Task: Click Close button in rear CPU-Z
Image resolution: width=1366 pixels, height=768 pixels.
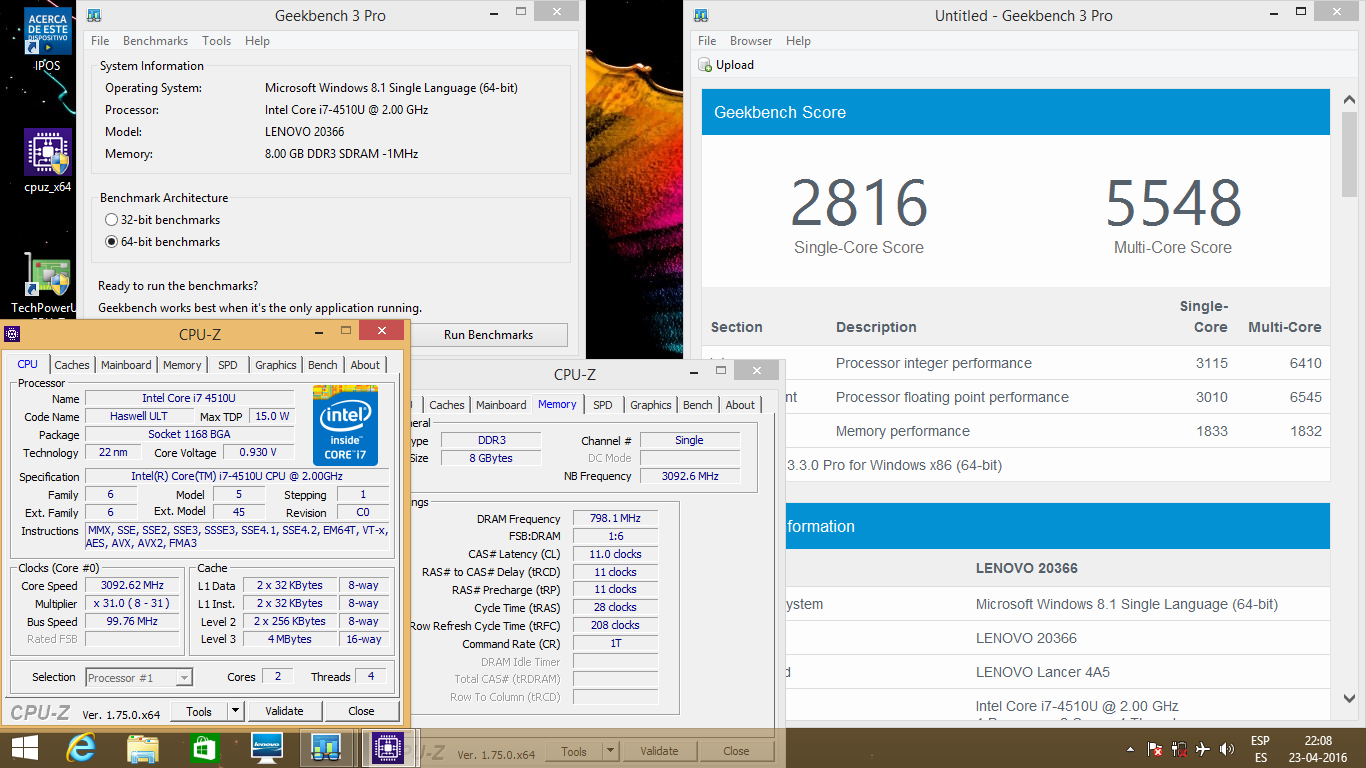Action: 736,751
